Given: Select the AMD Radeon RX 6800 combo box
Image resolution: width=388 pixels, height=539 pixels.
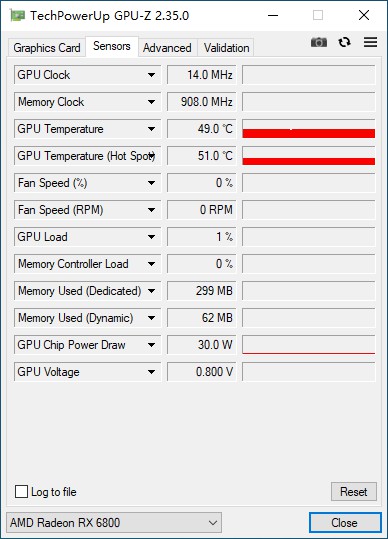Looking at the screenshot, I should pyautogui.click(x=114, y=523).
